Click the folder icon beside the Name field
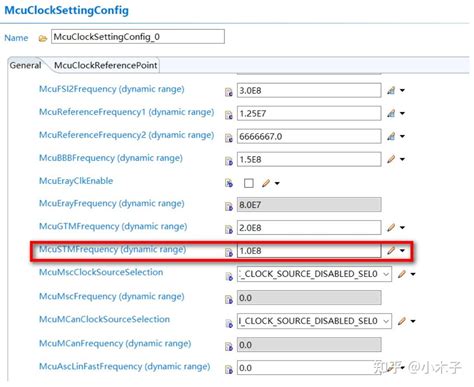474x387 pixels. click(43, 39)
